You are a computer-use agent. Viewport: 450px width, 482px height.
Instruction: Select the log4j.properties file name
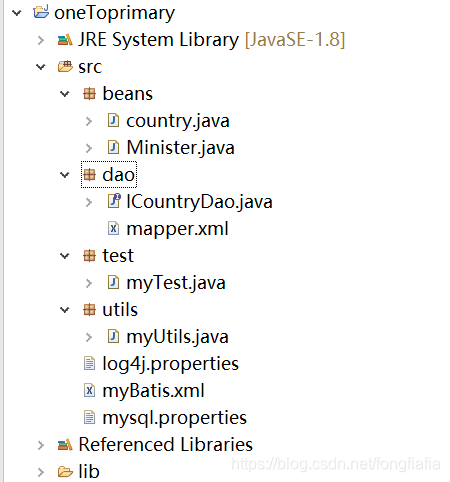[171, 364]
